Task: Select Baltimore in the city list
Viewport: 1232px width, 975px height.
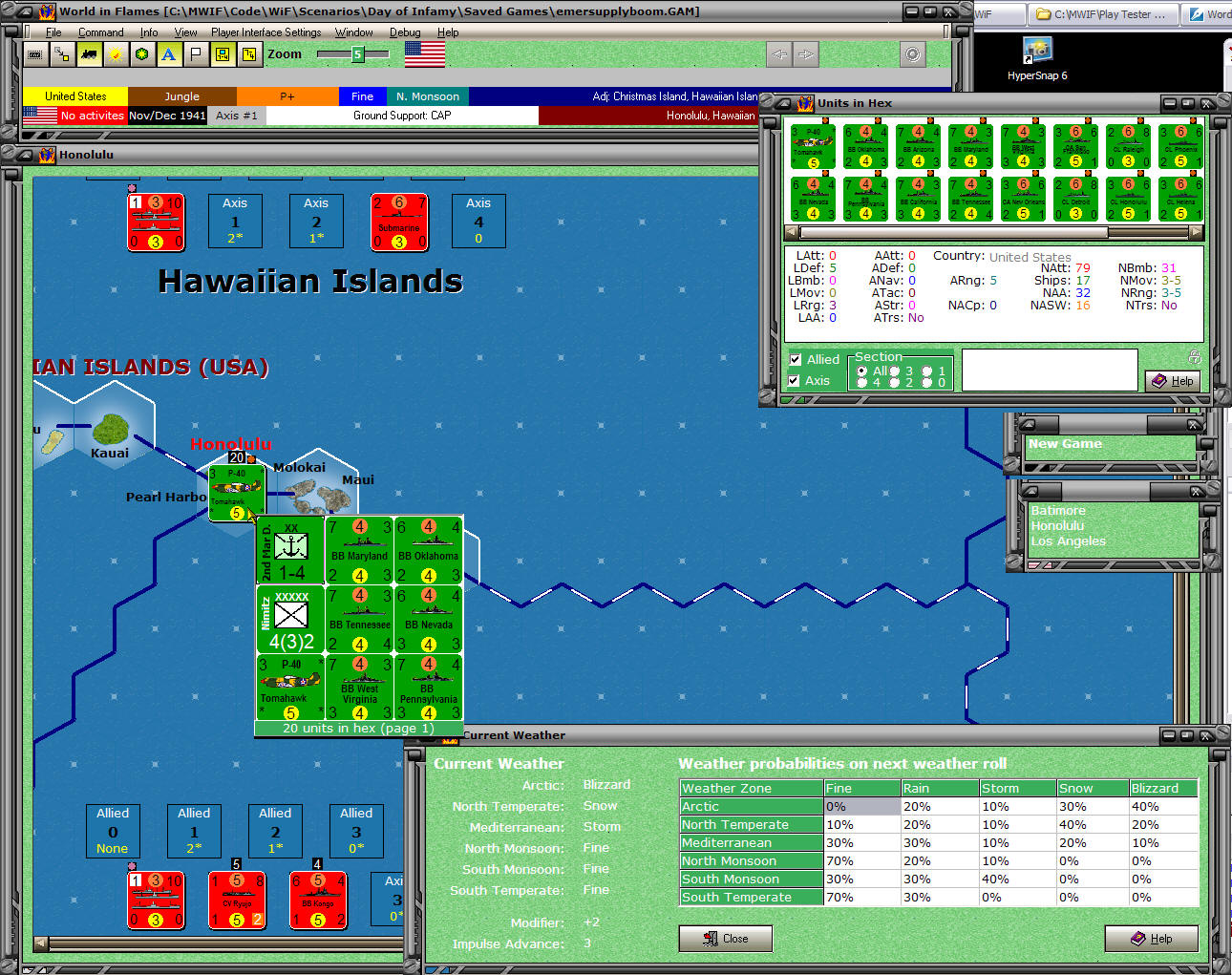Action: [x=1058, y=511]
